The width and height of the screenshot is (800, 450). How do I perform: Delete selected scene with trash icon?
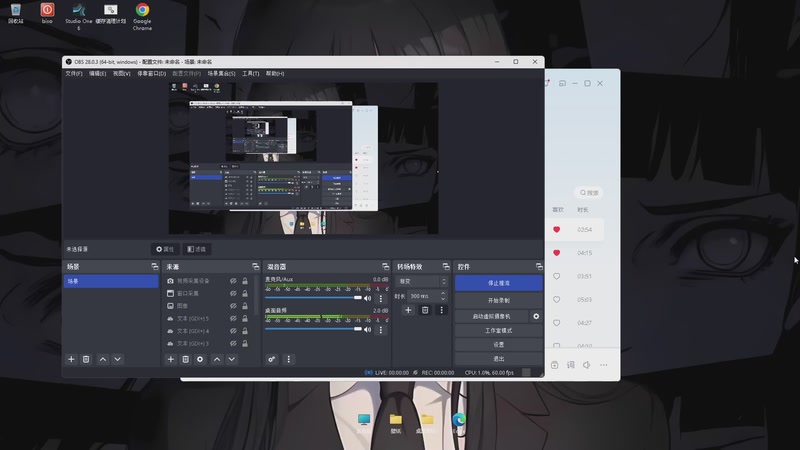86,359
